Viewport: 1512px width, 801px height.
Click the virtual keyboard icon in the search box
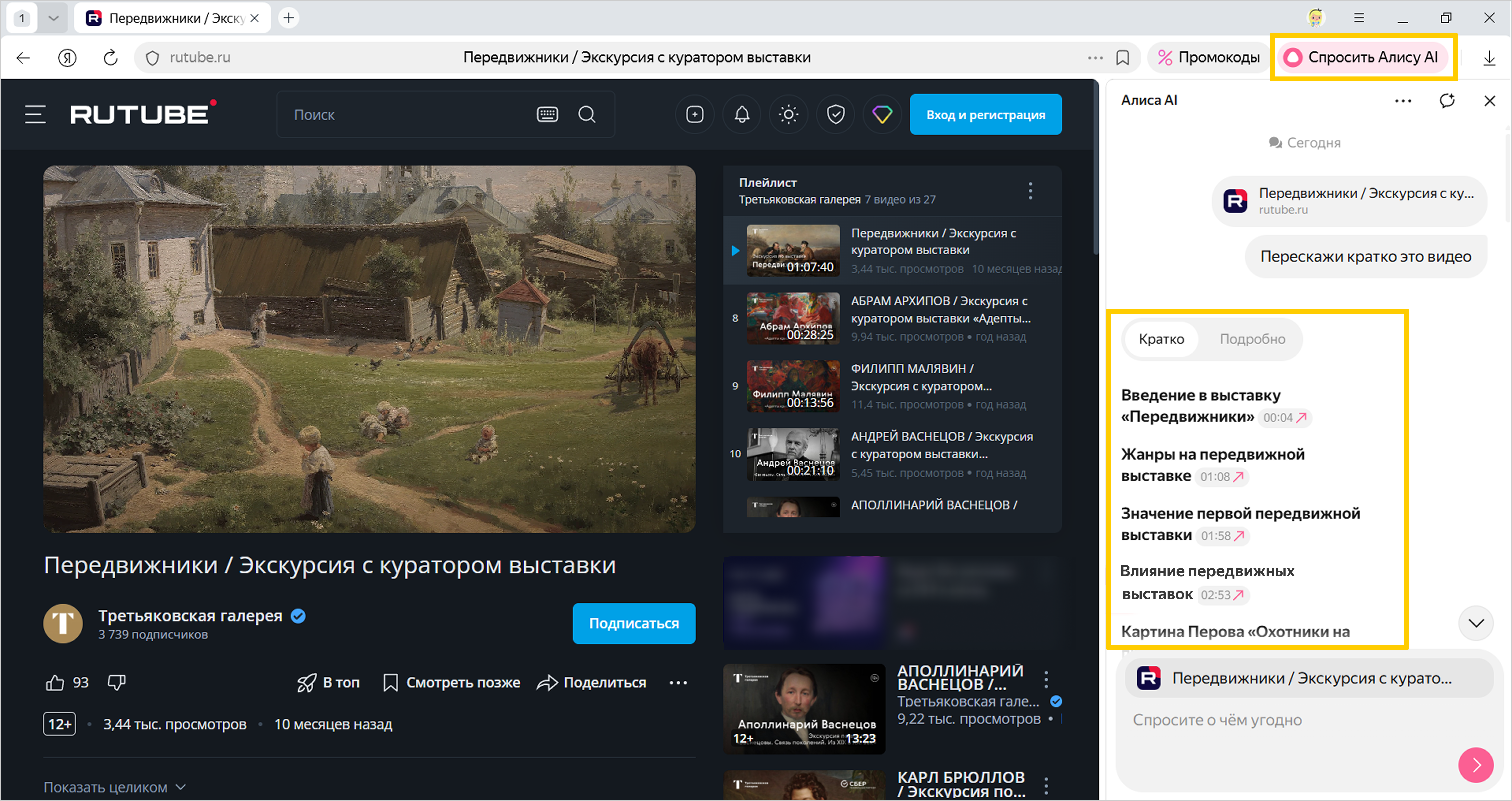547,115
